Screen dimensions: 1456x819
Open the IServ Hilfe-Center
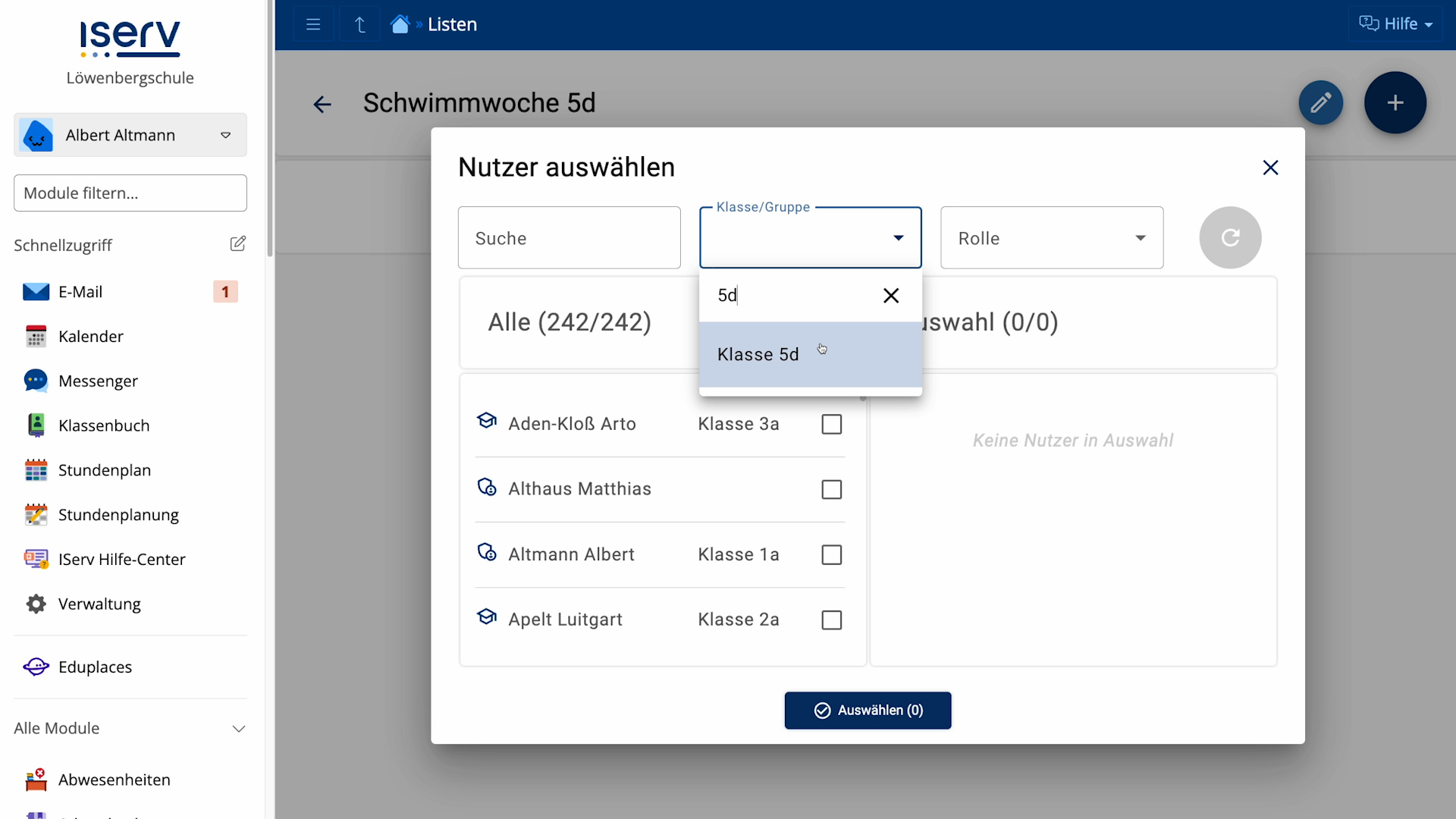point(122,559)
